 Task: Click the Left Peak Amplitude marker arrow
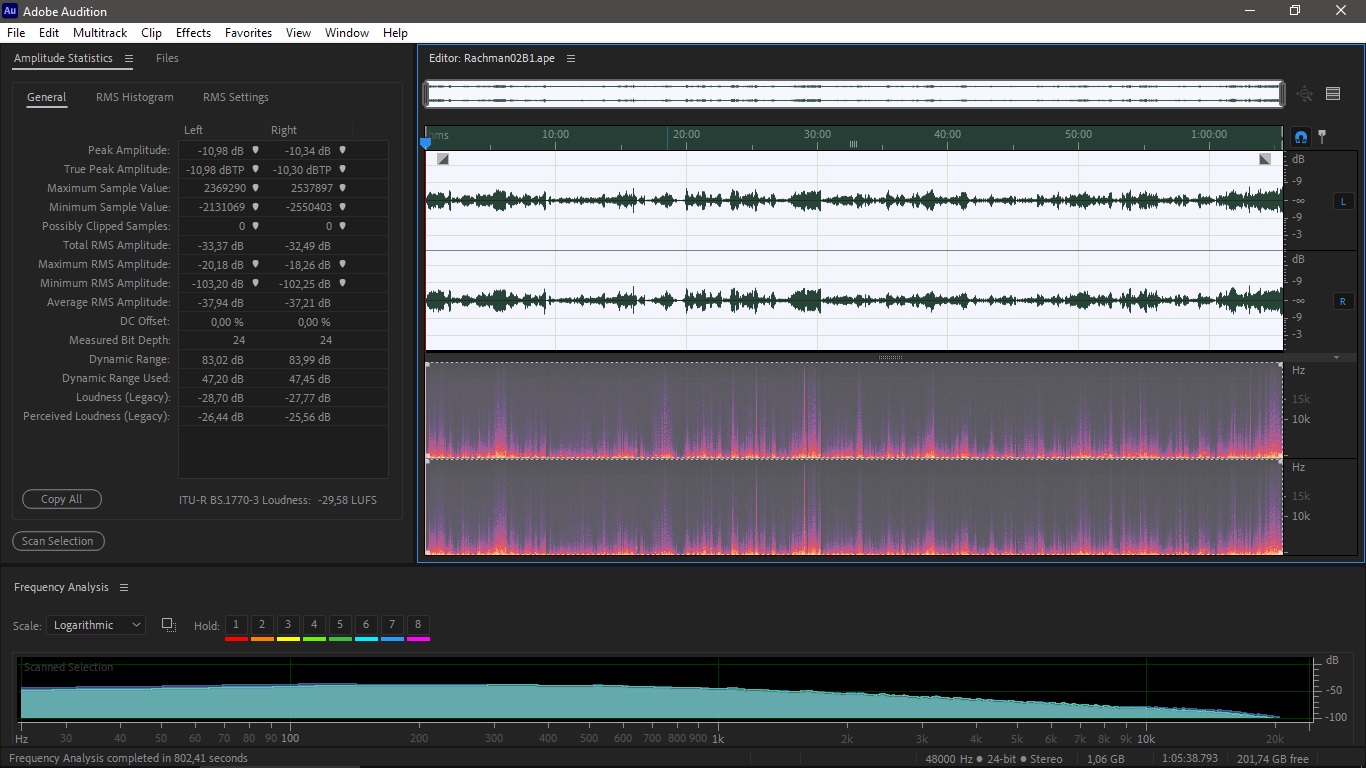click(255, 150)
